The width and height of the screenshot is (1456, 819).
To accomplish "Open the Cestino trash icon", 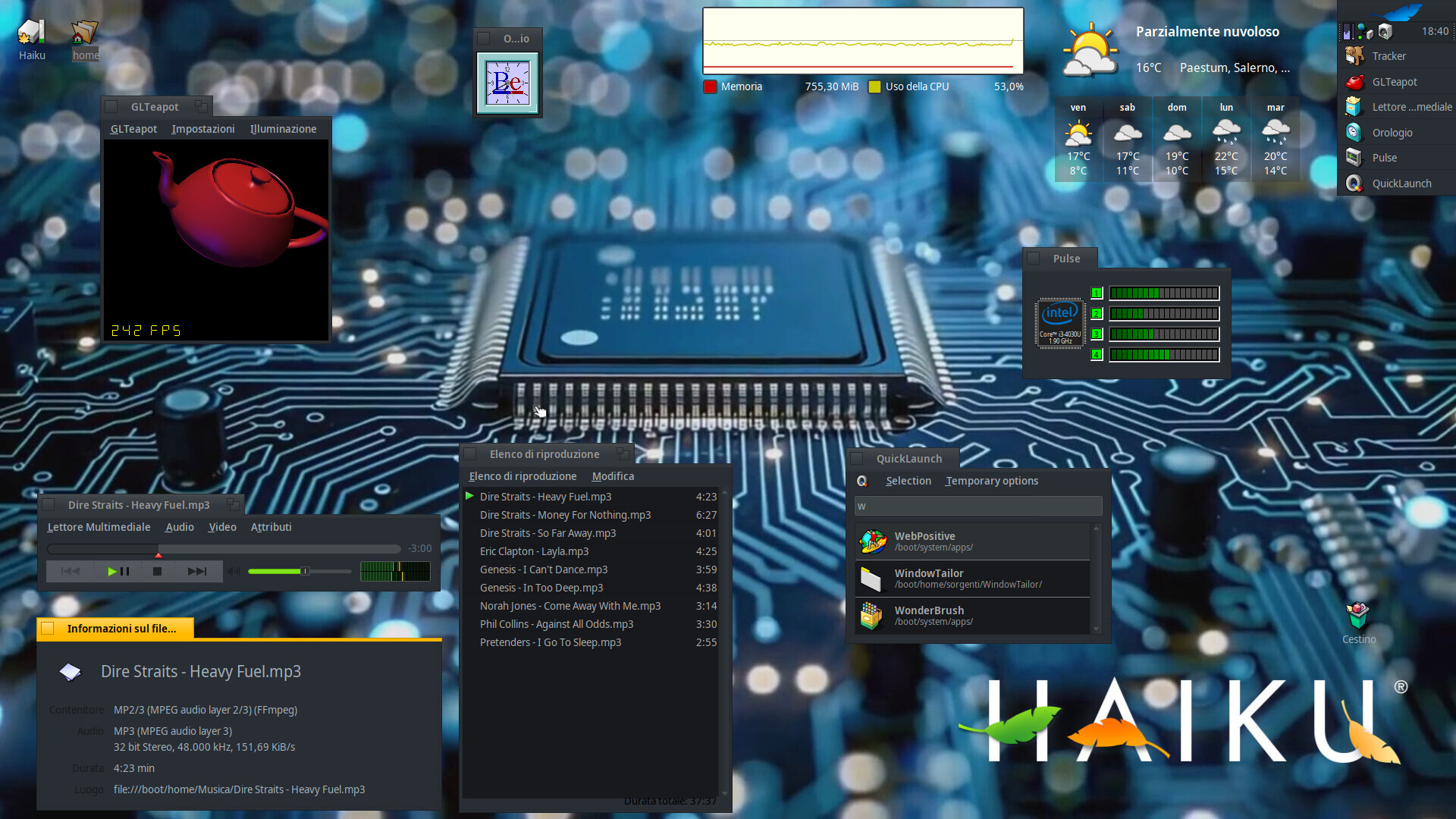I will tap(1358, 616).
